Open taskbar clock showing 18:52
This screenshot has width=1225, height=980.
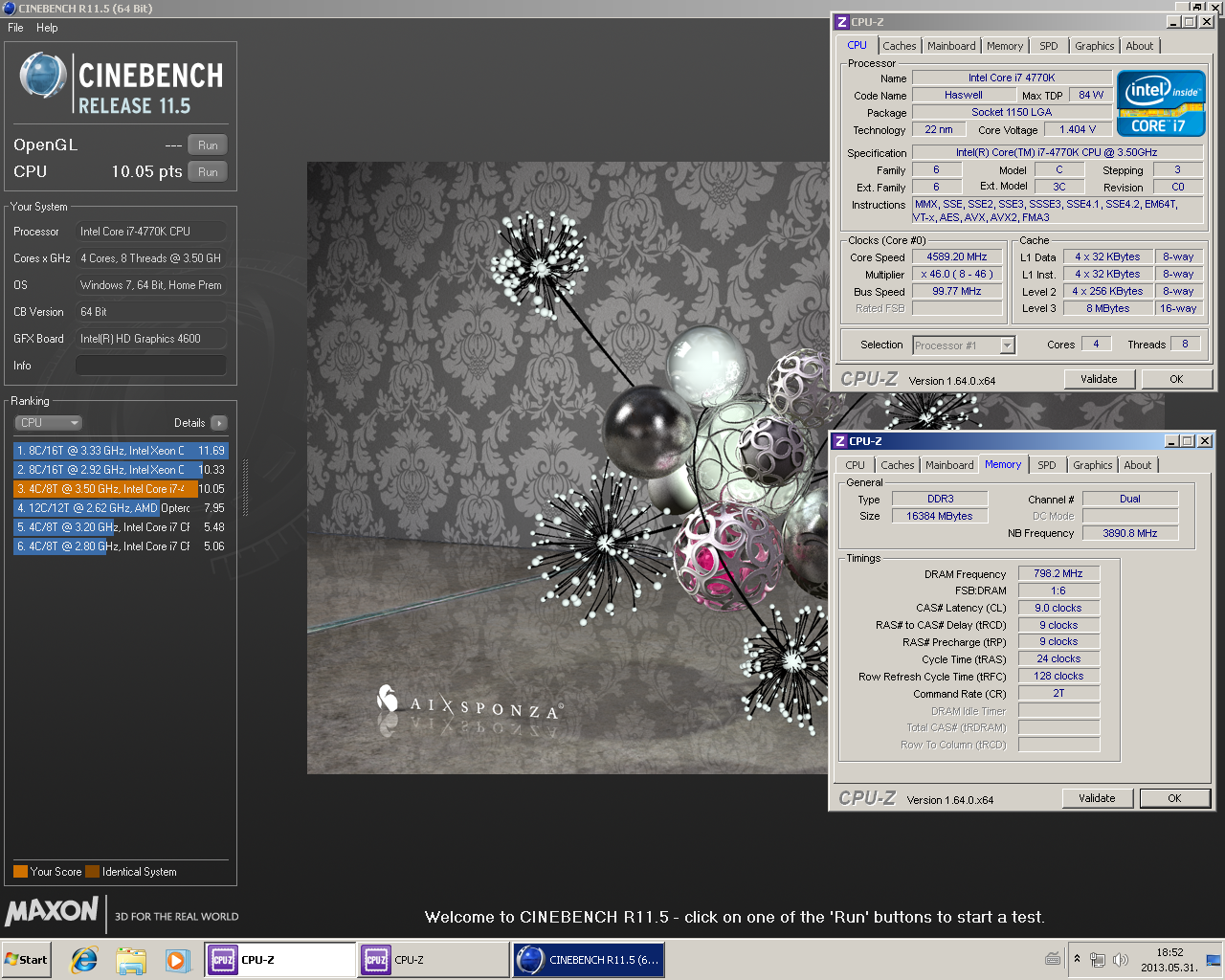(x=1169, y=960)
